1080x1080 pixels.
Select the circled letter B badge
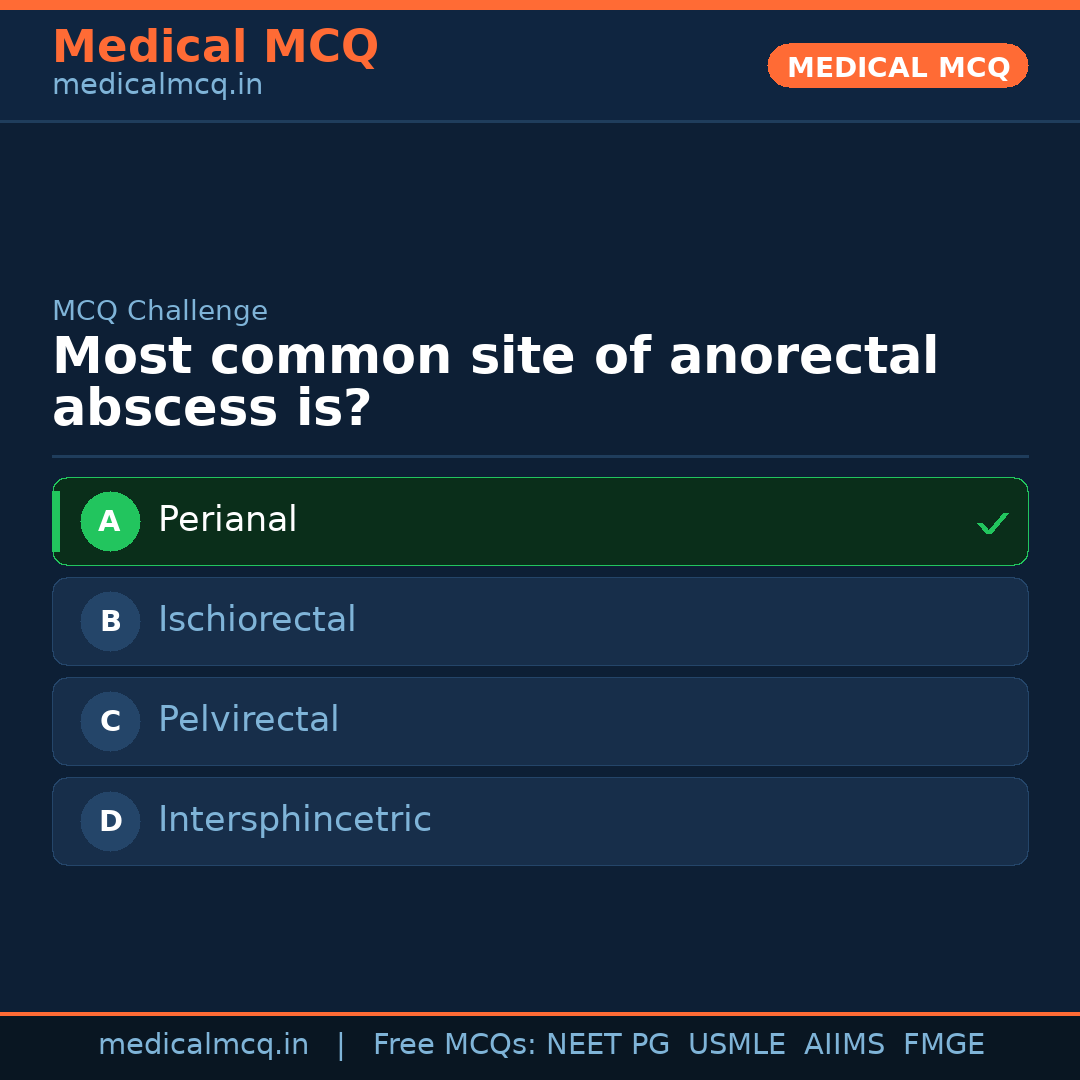pyautogui.click(x=110, y=621)
